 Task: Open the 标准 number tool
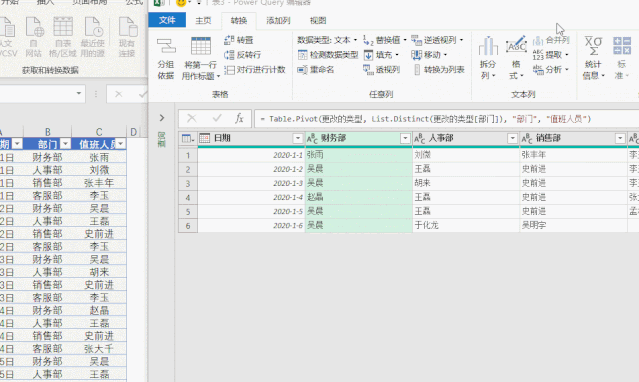[x=621, y=58]
